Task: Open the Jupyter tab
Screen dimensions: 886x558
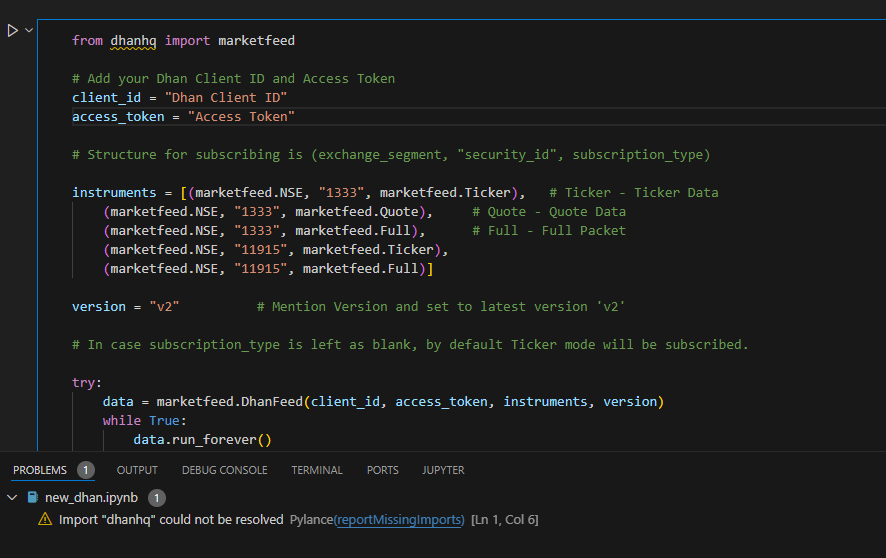Action: pyautogui.click(x=443, y=470)
